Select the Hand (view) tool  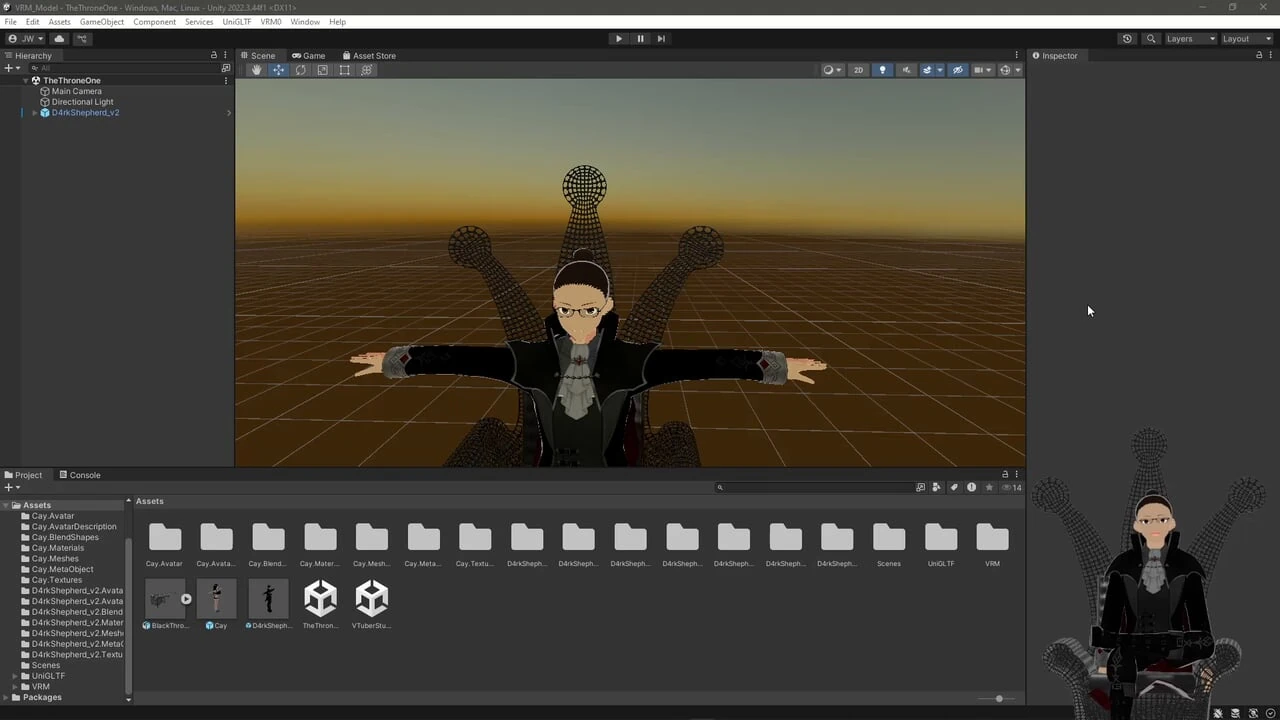pos(256,70)
